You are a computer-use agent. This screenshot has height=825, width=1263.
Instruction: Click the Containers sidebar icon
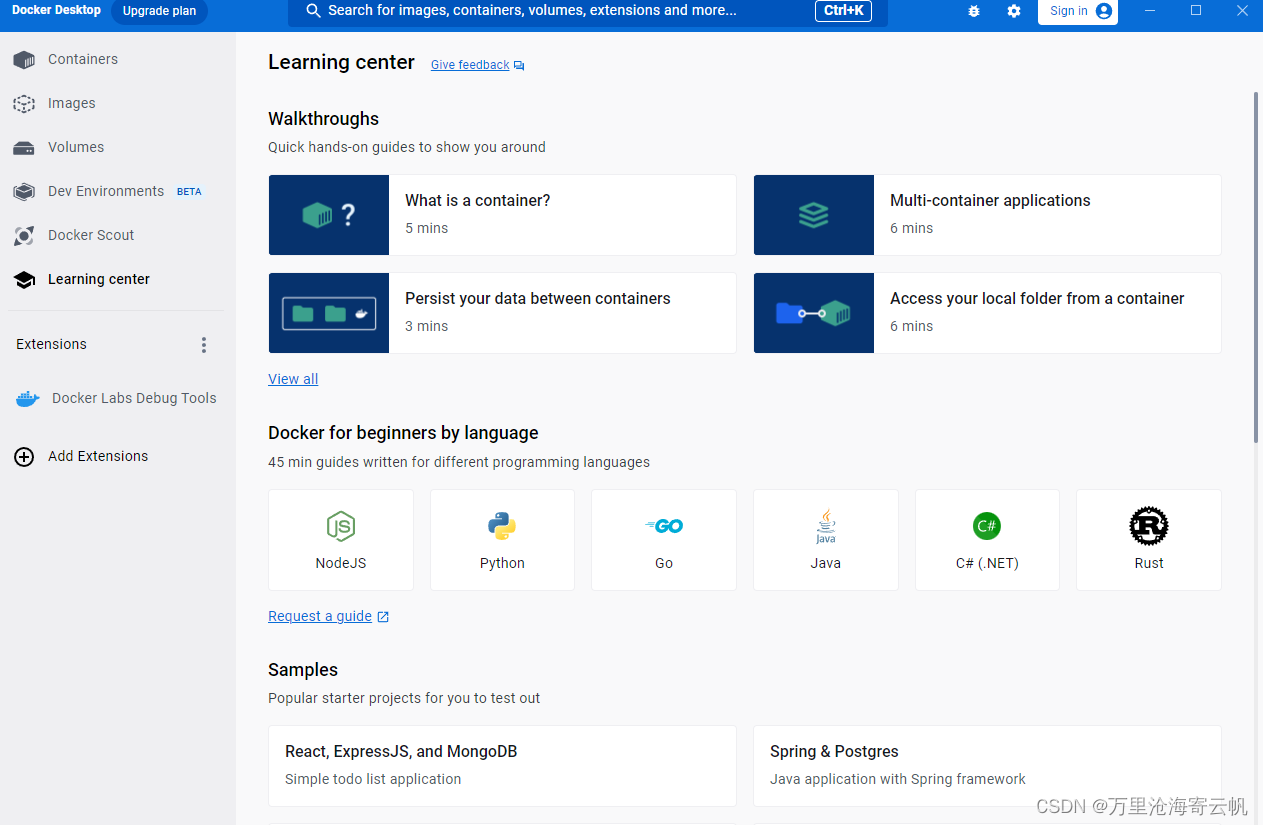(x=24, y=60)
